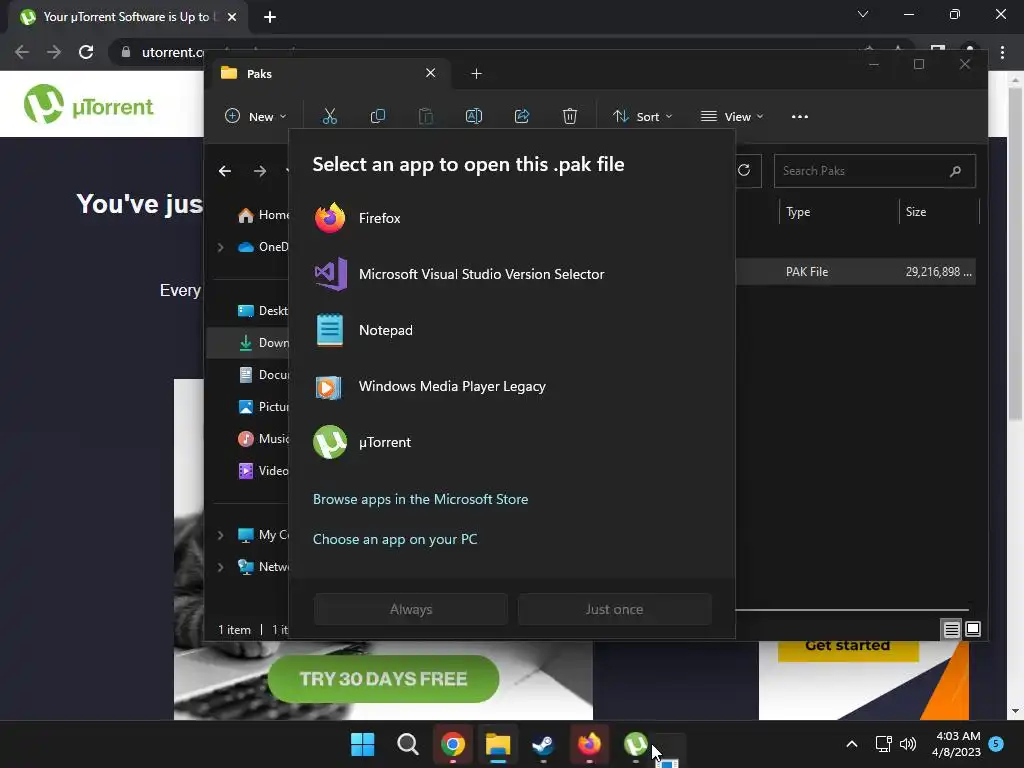The height and width of the screenshot is (768, 1024).
Task: Open Home in the navigation pane
Action: tap(263, 215)
